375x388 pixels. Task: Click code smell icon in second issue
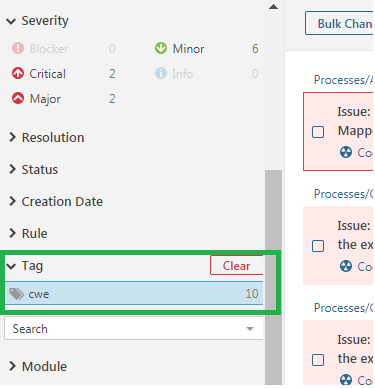coord(346,266)
